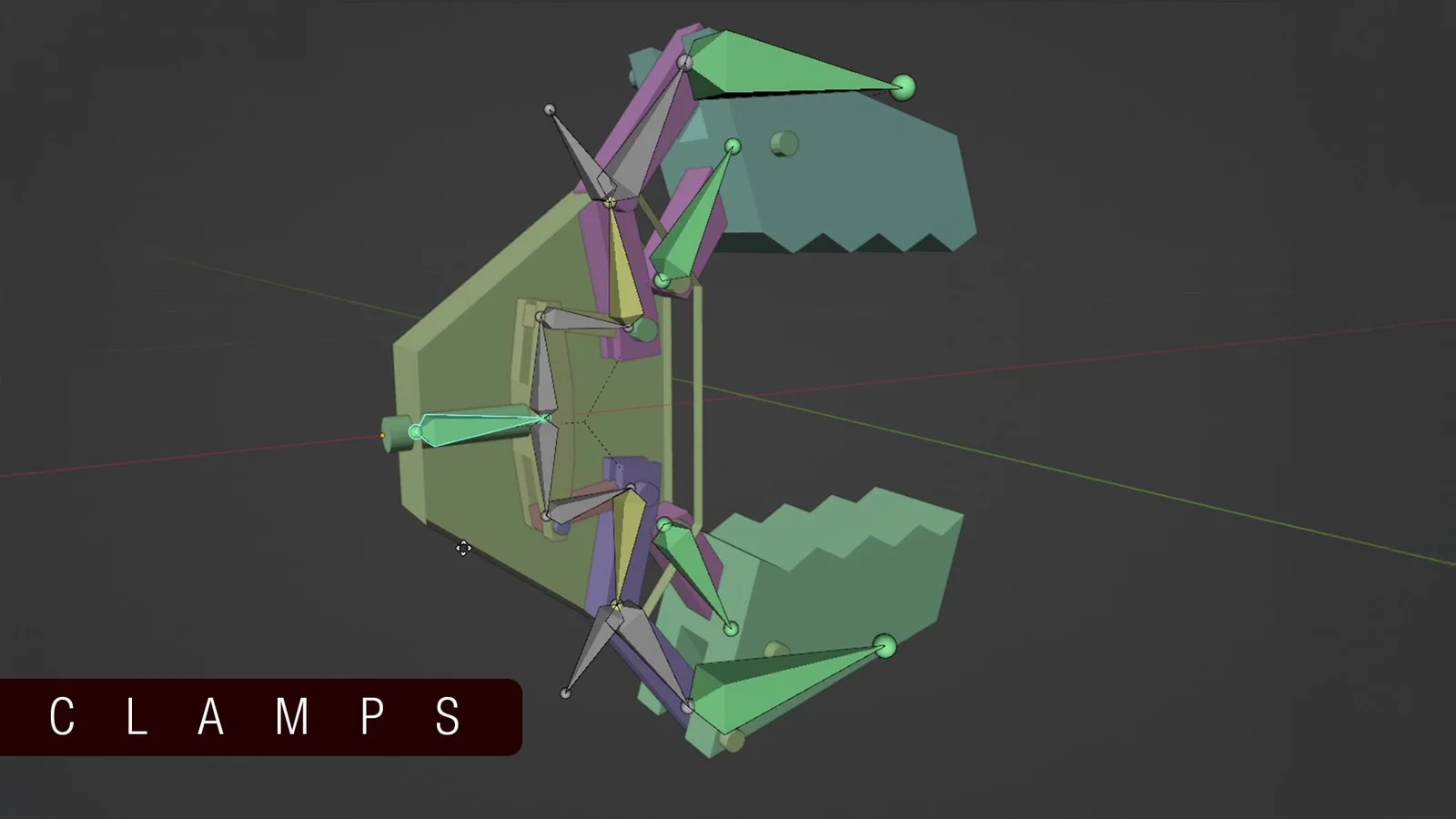Click the sphere tip of the upper jaw control
This screenshot has width=1456, height=819.
[904, 86]
